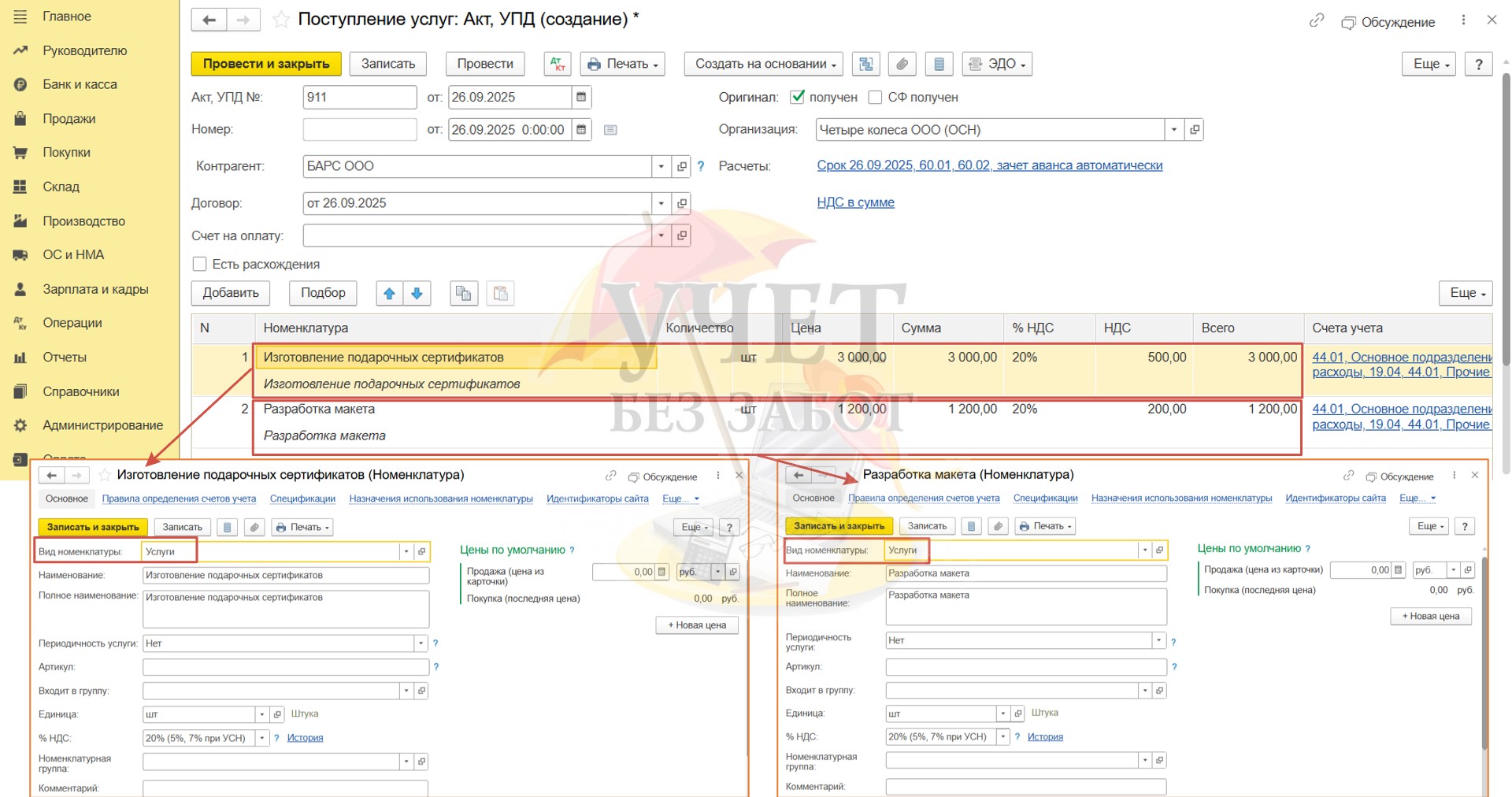This screenshot has height=797, width=1512.
Task: Click the star favorite icon beside document title
Action: [281, 20]
